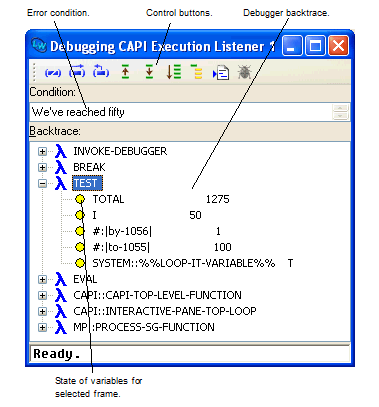
Task: Click the Condition field scroll up arrow
Action: pyautogui.click(x=340, y=108)
